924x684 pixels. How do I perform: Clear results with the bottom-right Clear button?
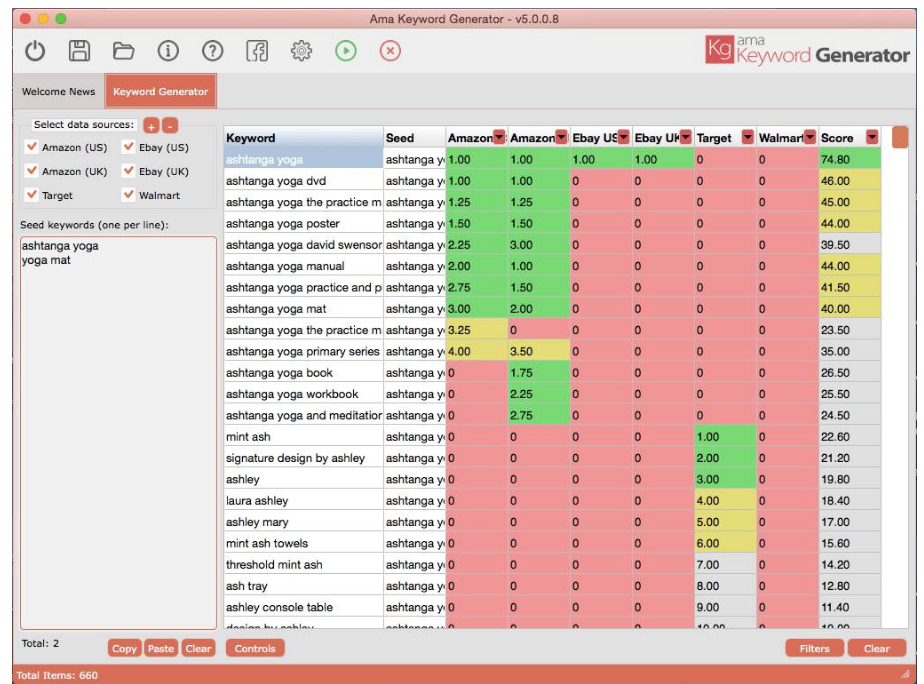coord(877,648)
